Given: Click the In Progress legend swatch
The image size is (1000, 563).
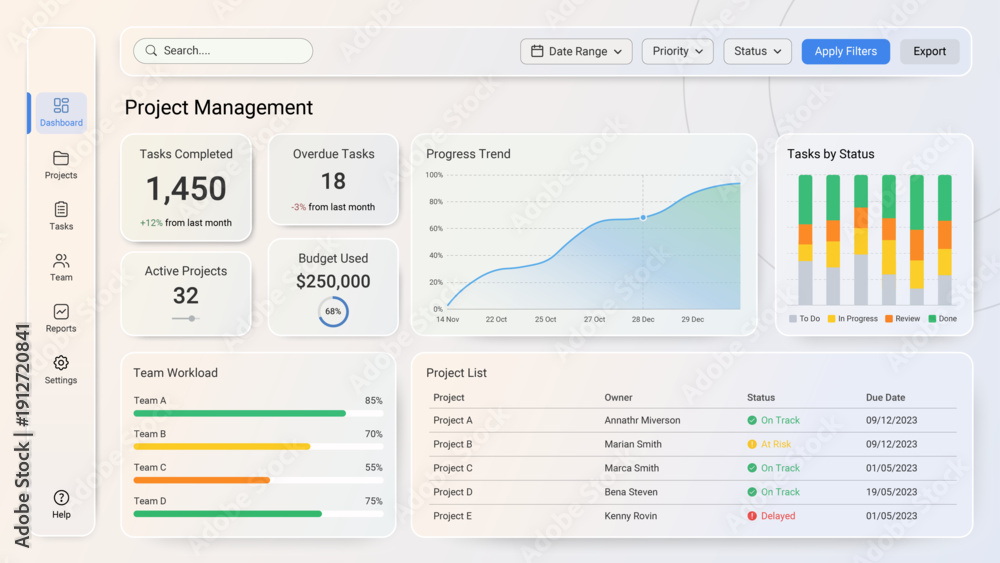Looking at the screenshot, I should (x=831, y=318).
